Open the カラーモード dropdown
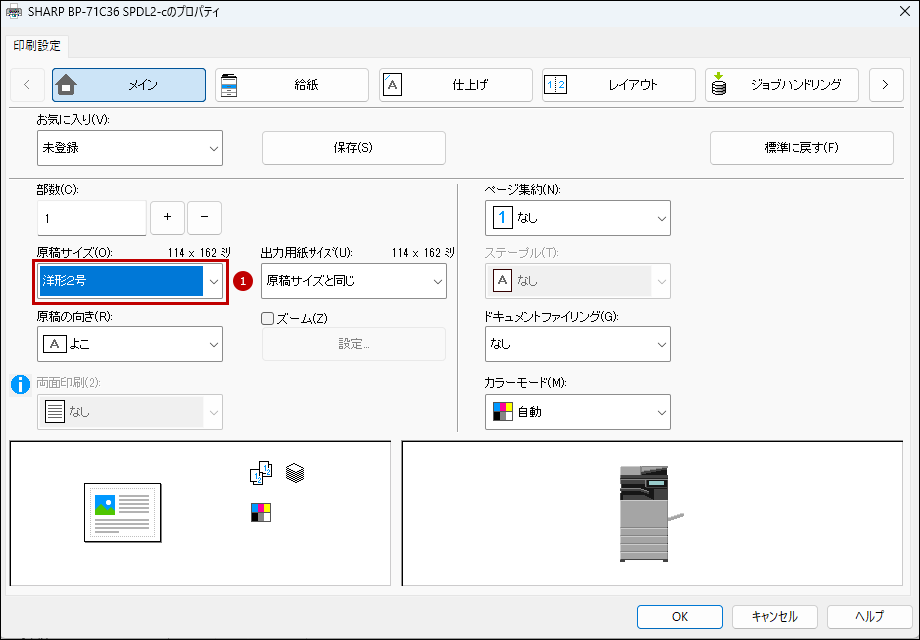Viewport: 920px width, 640px height. coord(577,411)
